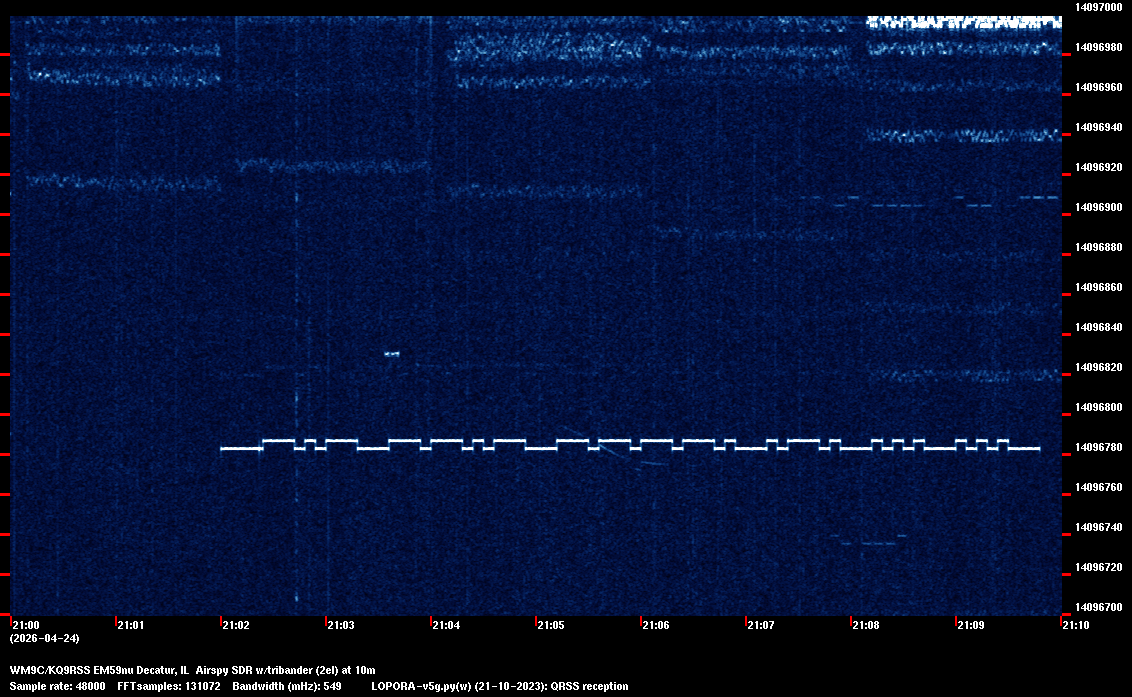Screen dimensions: 1132x697
Task: Click the LOPORA-v5g.py QRSS reception text
Action: click(x=500, y=687)
